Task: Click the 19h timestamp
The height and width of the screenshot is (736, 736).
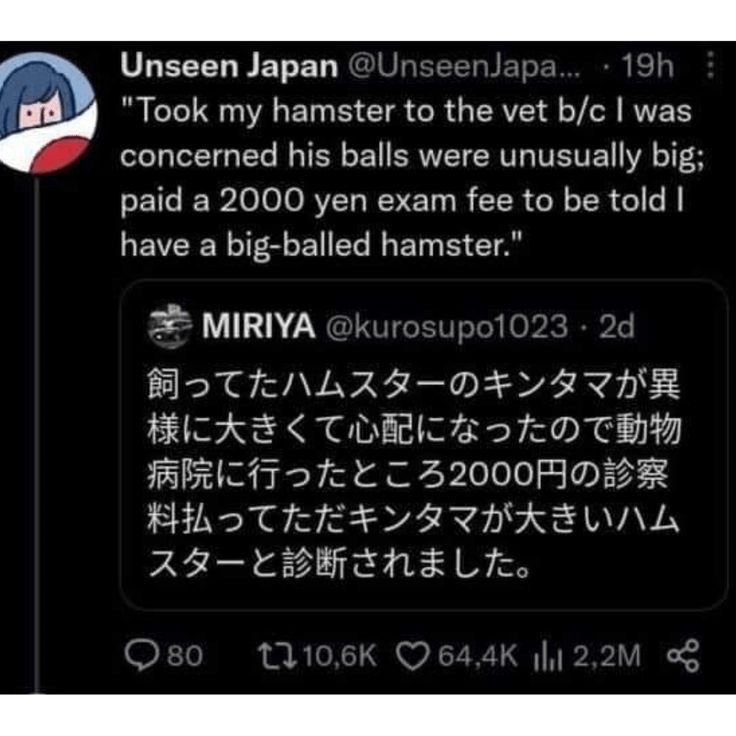Action: pyautogui.click(x=649, y=67)
